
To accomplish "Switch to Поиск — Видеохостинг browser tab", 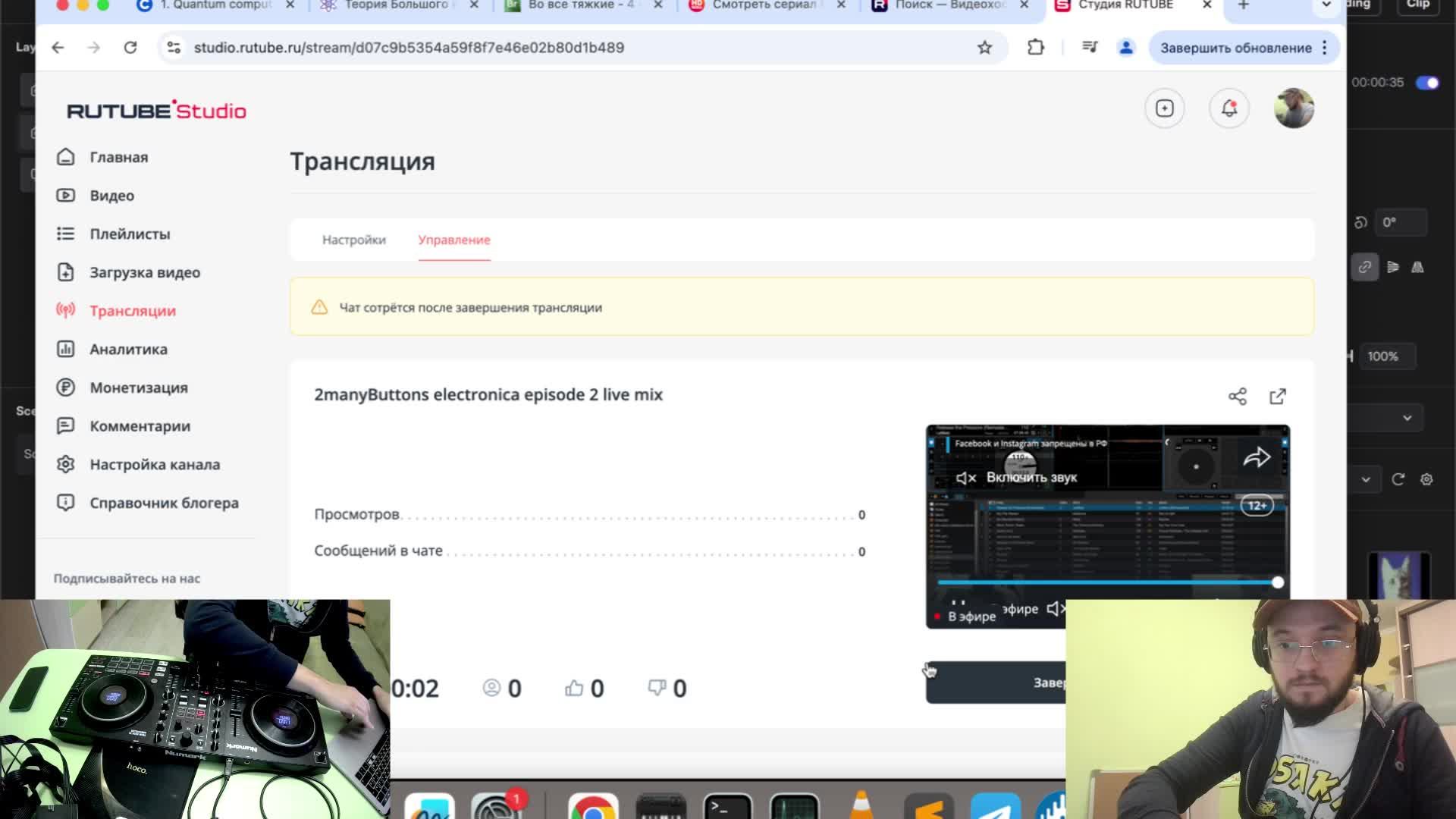I will 948,5.
